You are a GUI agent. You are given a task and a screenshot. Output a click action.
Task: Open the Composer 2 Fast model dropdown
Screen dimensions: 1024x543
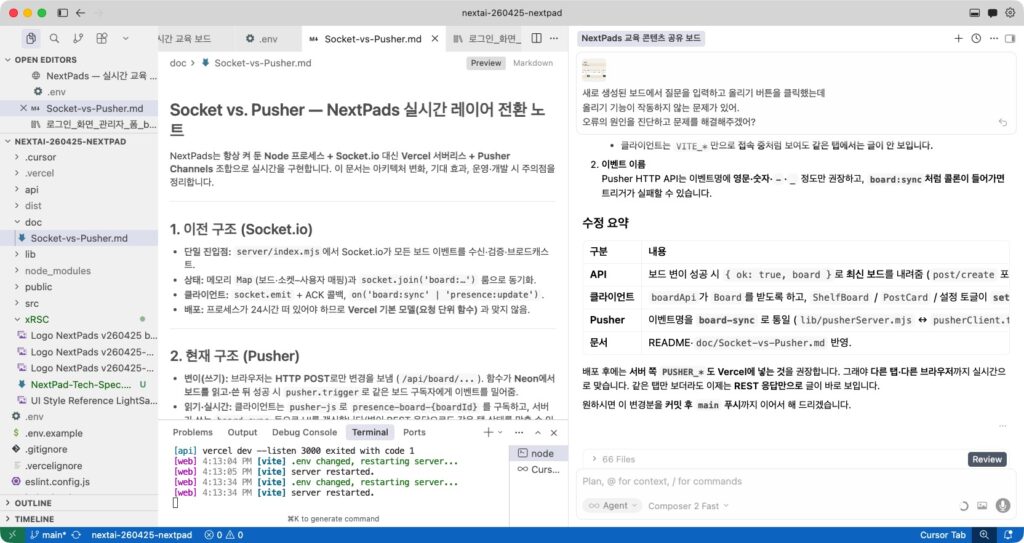click(x=688, y=506)
